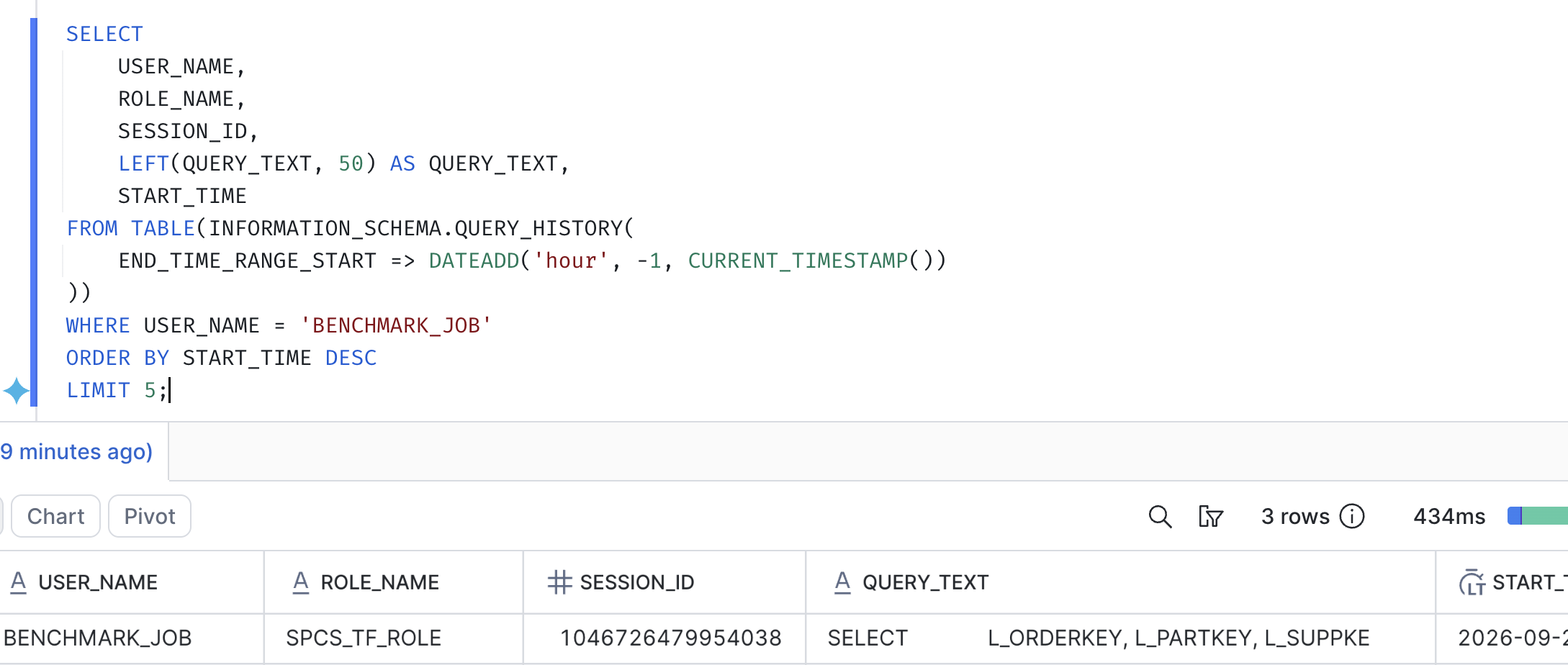Click the blue cell selection bar beside the query
This screenshot has height=665, width=1568.
34,212
